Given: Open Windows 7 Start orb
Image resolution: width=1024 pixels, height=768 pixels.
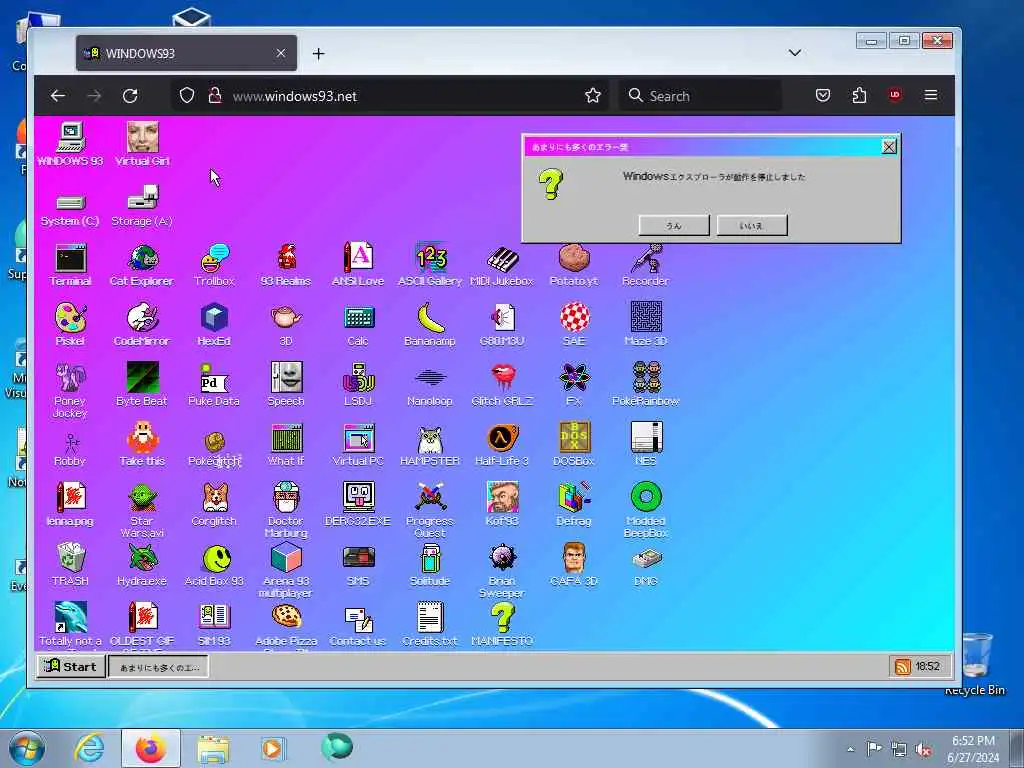Looking at the screenshot, I should pyautogui.click(x=27, y=748).
